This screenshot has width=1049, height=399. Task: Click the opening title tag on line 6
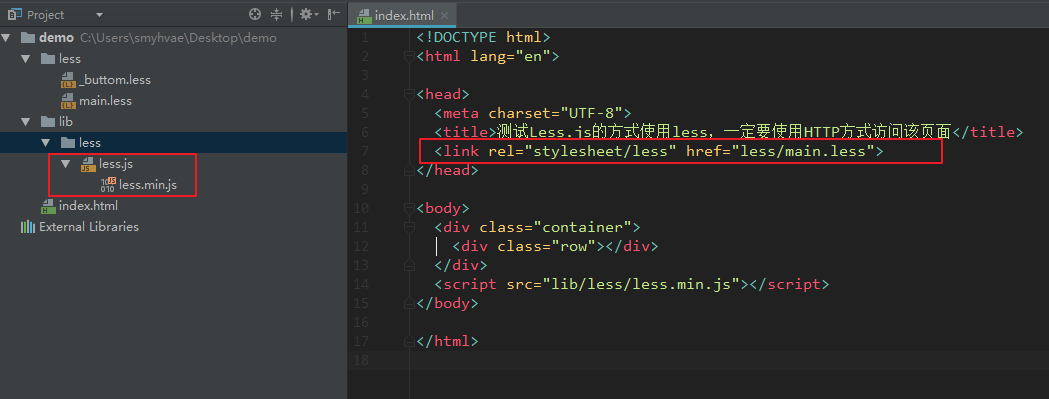coord(466,132)
